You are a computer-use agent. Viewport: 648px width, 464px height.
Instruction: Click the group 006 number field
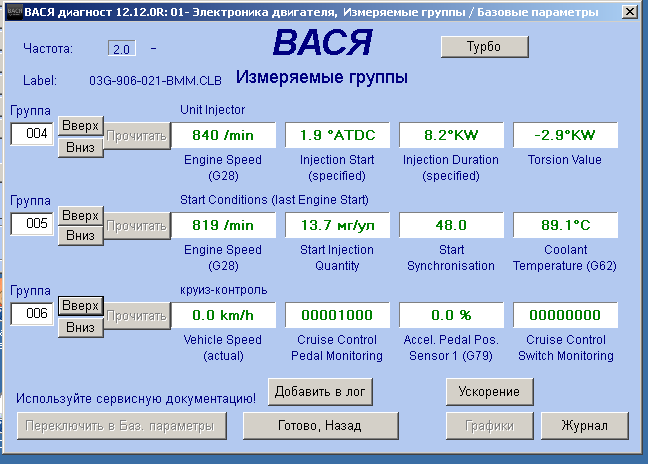click(32, 313)
